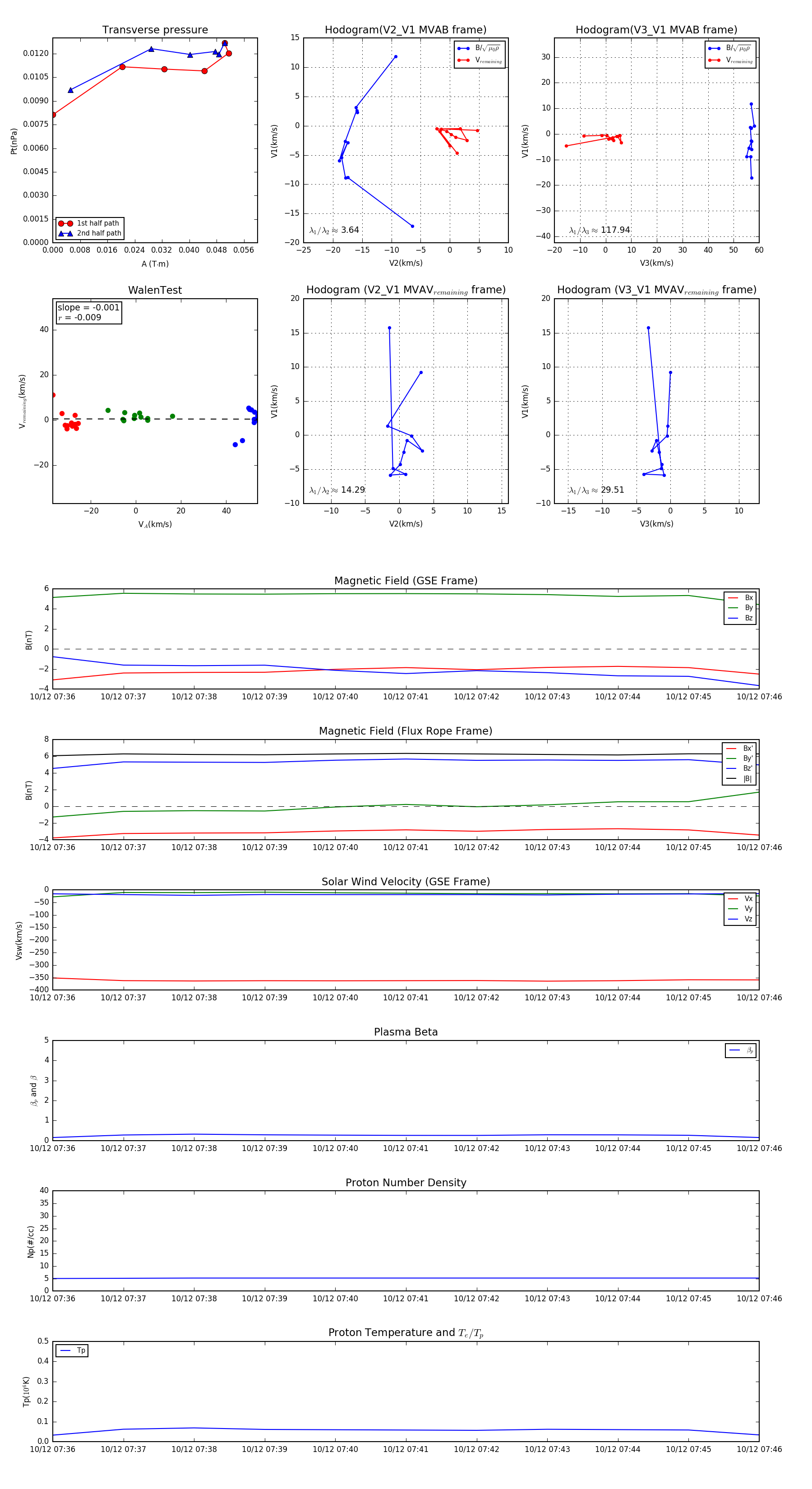Click the '2nd half path' legend entry
812x1489 pixels.
(x=90, y=234)
